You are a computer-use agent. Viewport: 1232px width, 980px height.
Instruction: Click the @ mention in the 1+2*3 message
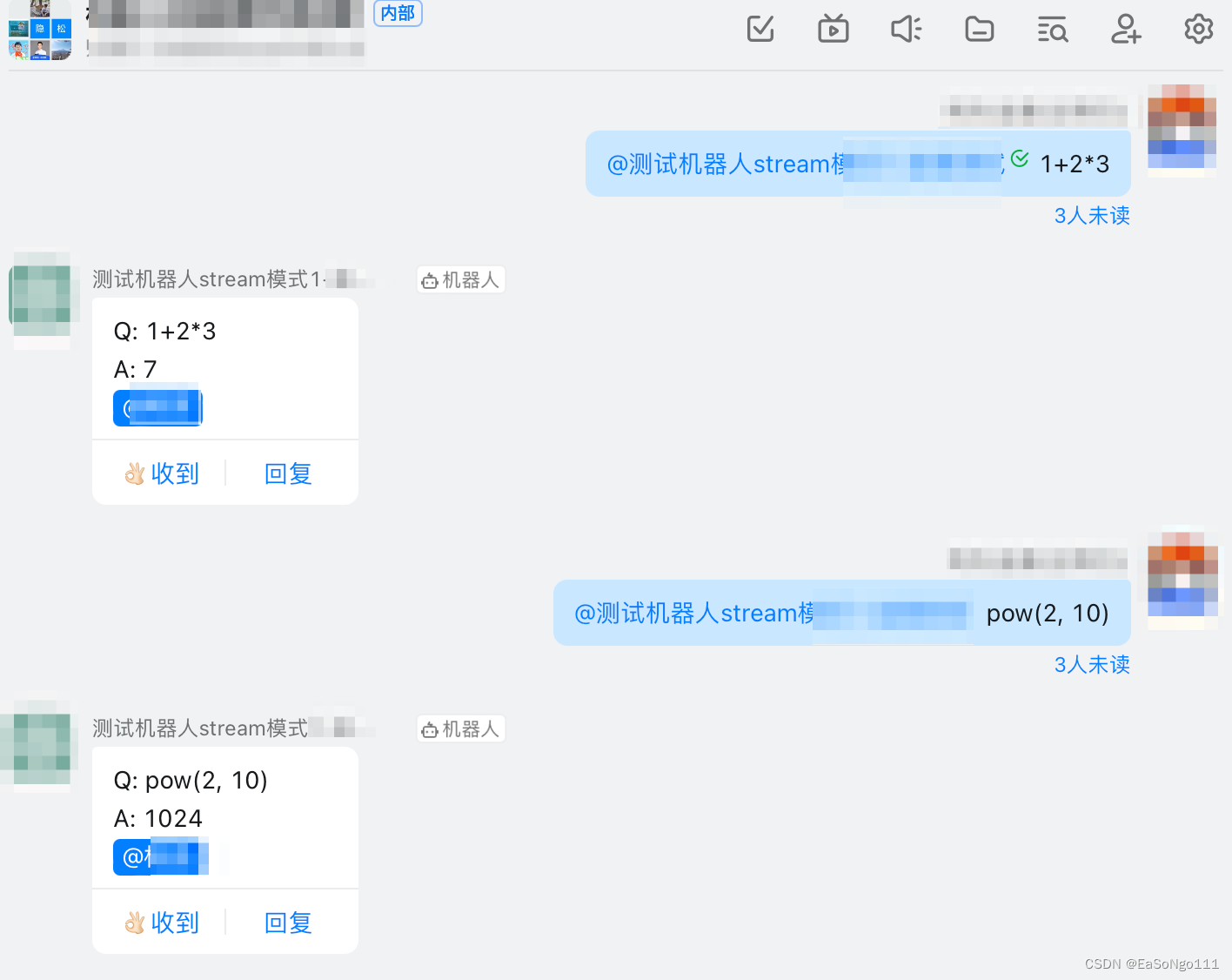click(806, 164)
